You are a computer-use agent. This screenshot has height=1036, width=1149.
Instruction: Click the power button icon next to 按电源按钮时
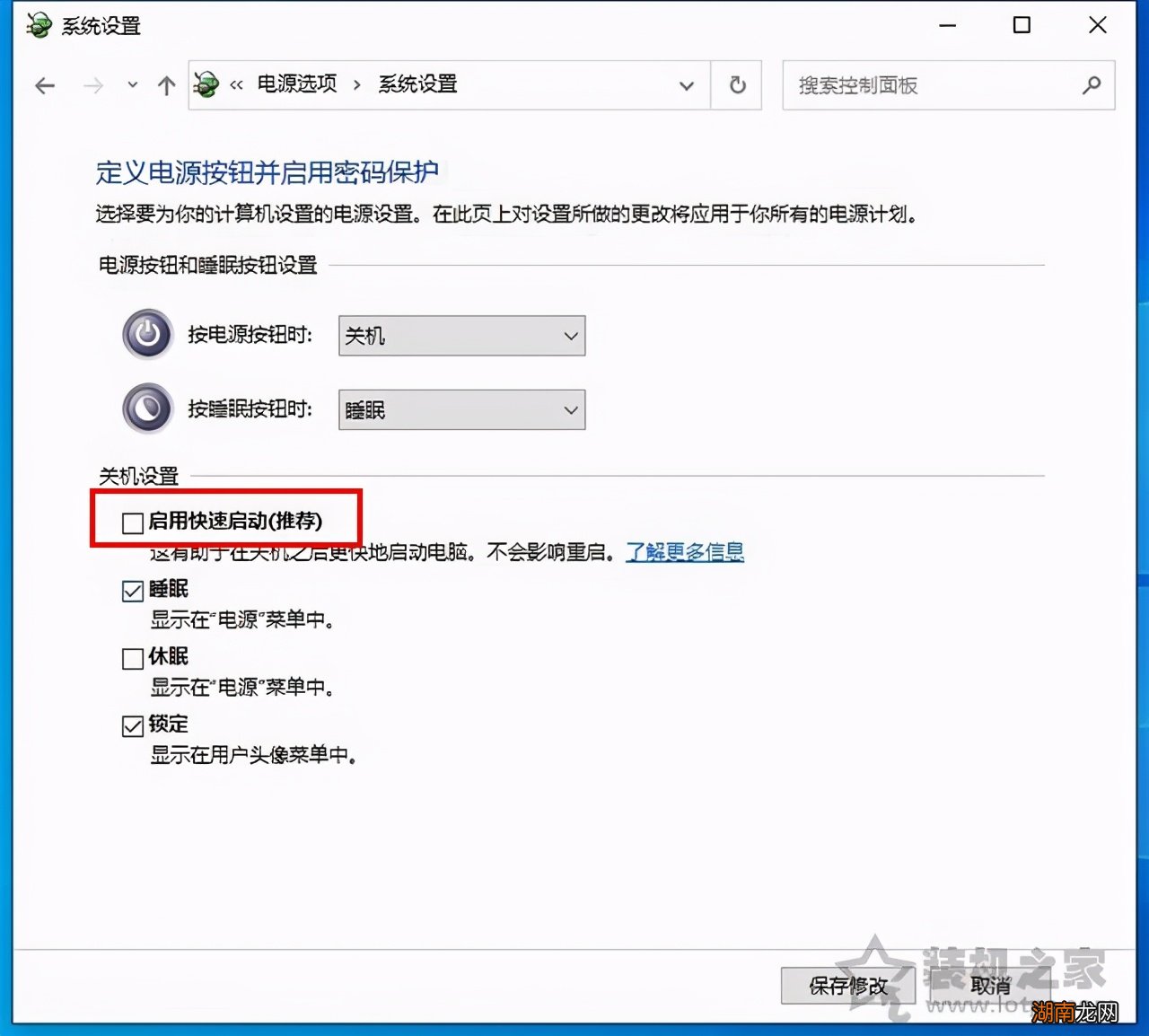(x=146, y=333)
